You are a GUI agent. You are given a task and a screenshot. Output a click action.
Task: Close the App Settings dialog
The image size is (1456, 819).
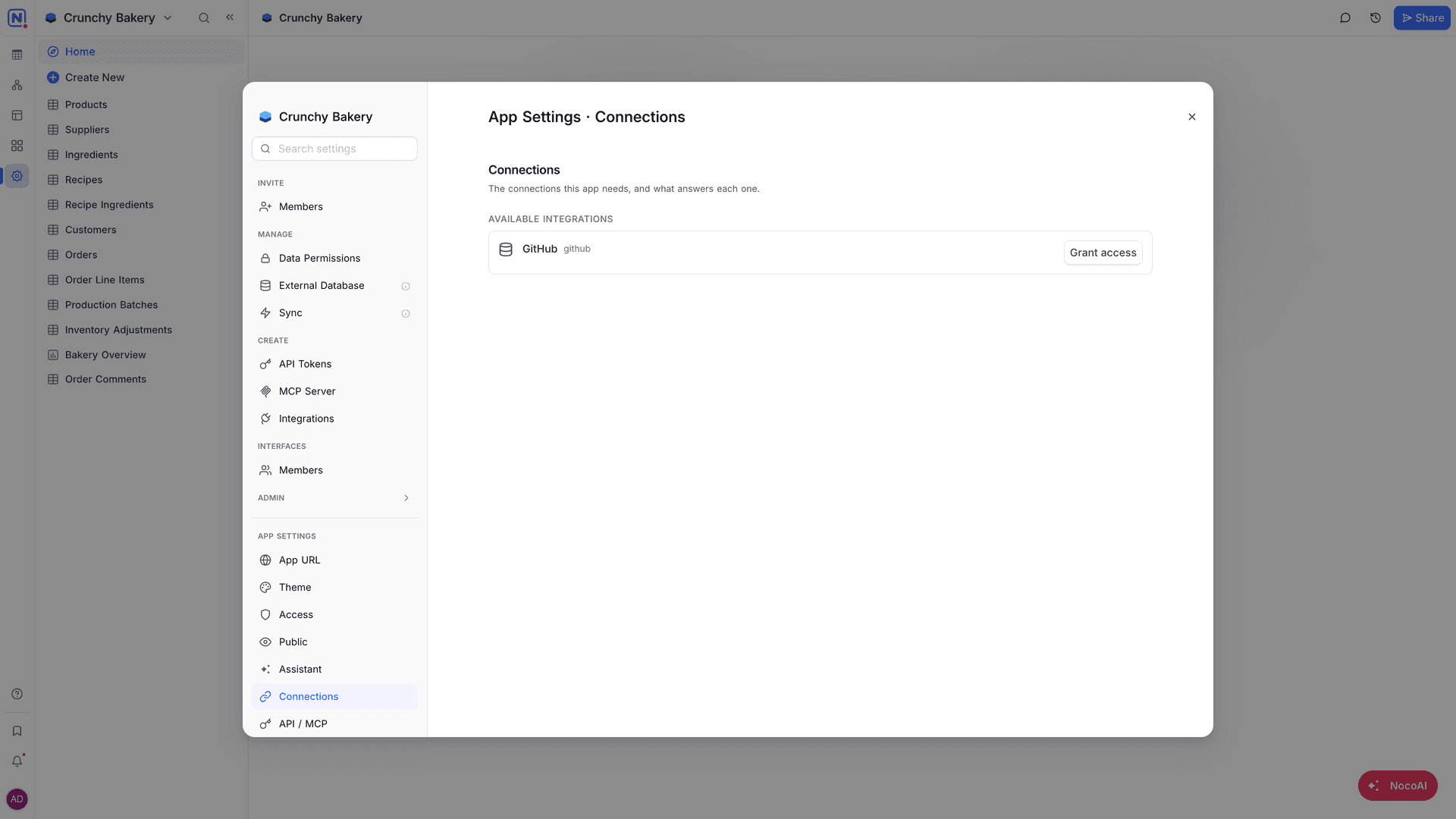pos(1192,117)
